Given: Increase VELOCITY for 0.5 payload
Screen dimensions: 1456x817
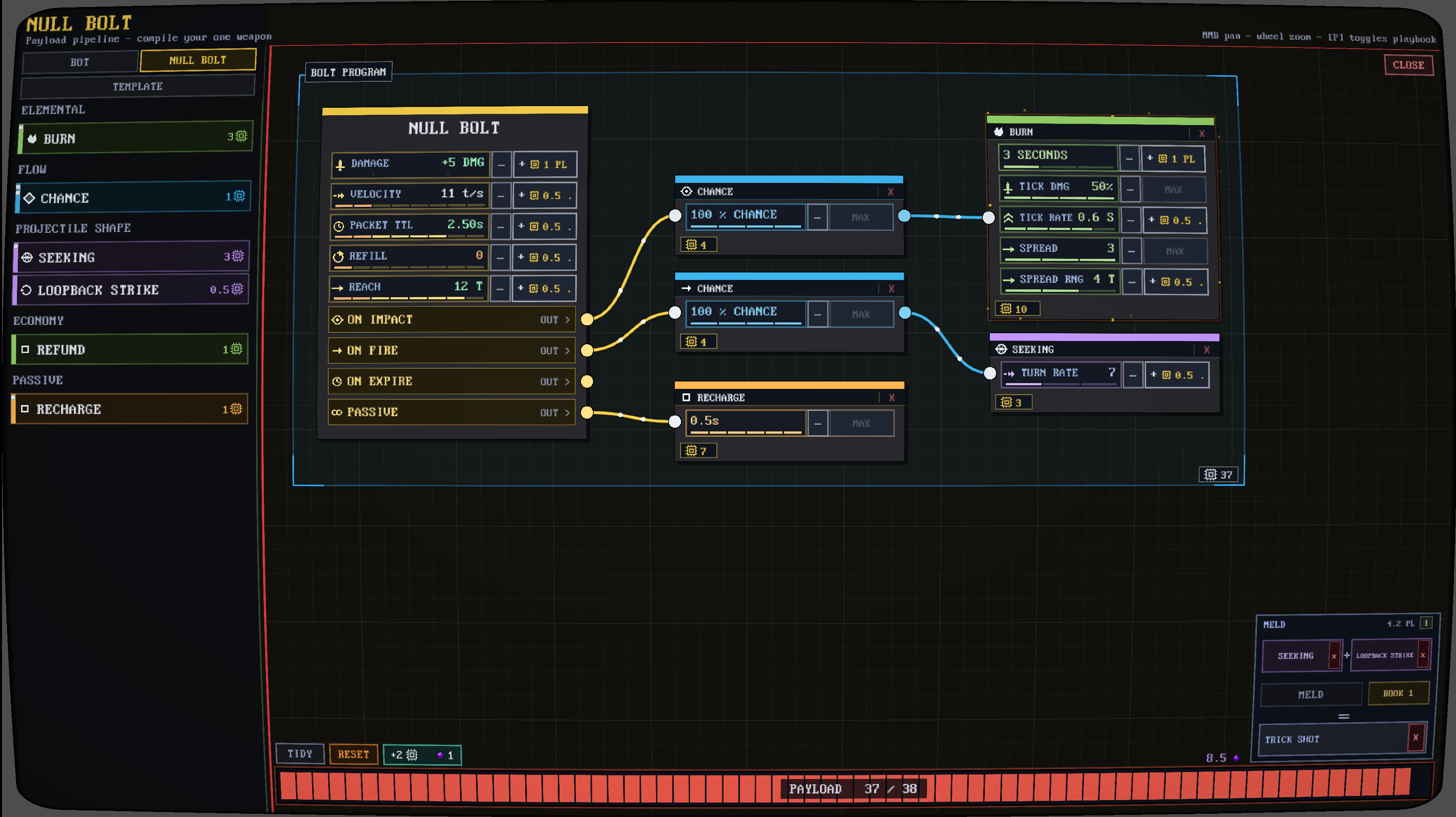Looking at the screenshot, I should (x=544, y=196).
